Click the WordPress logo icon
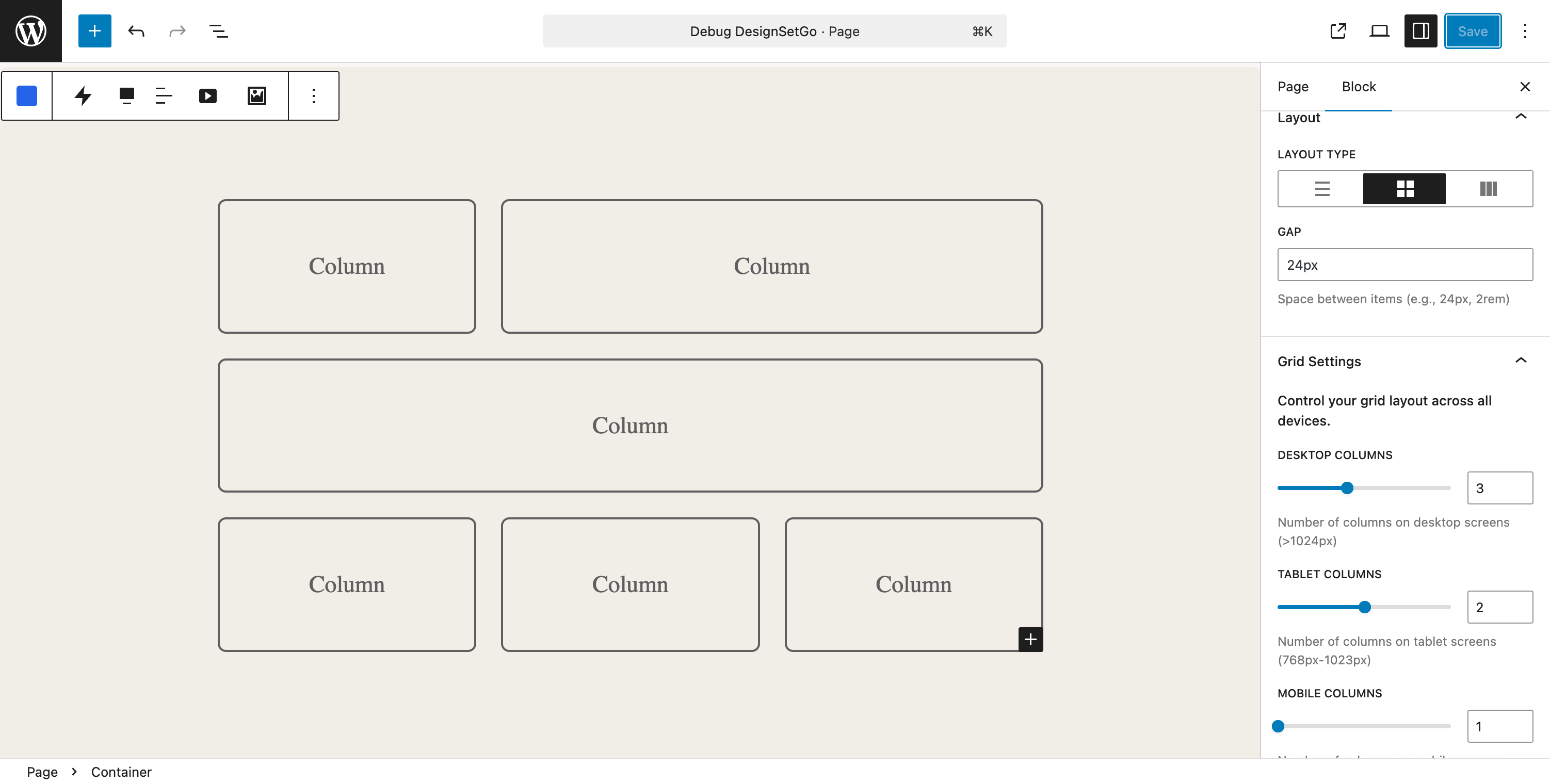Viewport: 1550px width, 784px height. pos(30,30)
